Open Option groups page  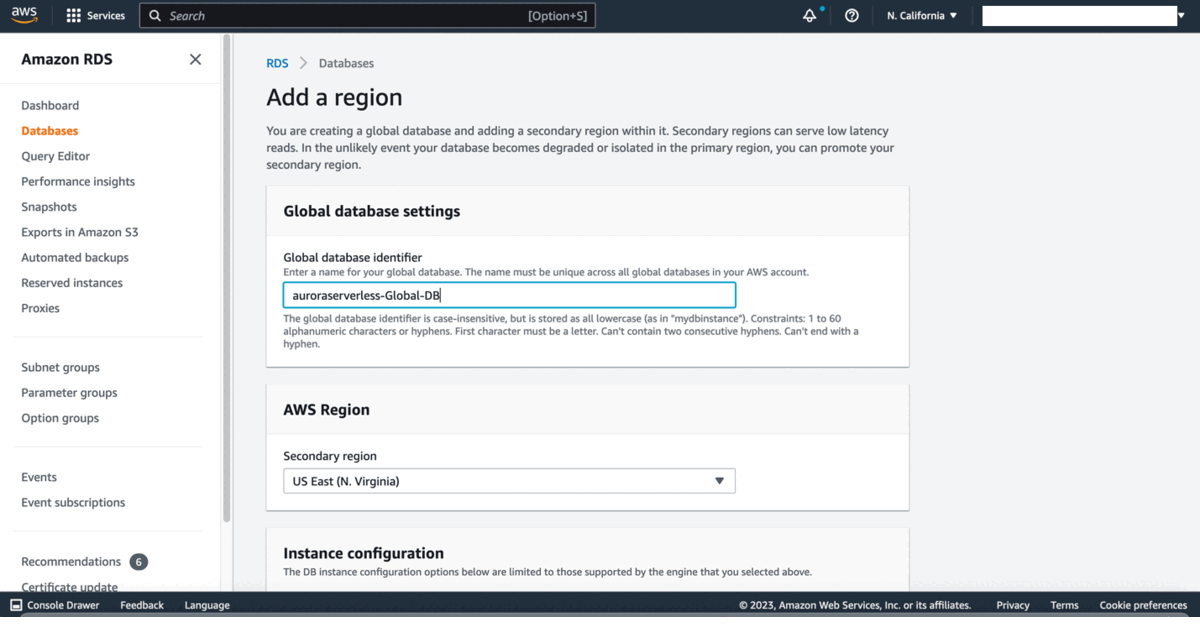[x=60, y=418]
